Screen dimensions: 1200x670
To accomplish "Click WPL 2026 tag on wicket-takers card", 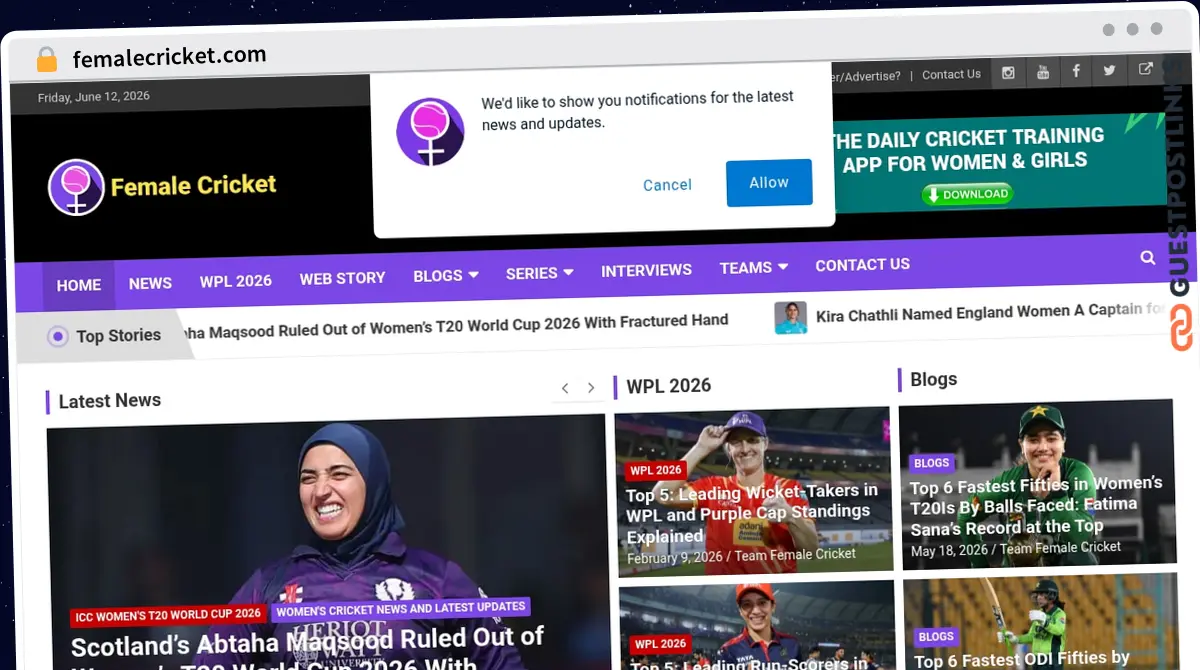I will coord(657,470).
